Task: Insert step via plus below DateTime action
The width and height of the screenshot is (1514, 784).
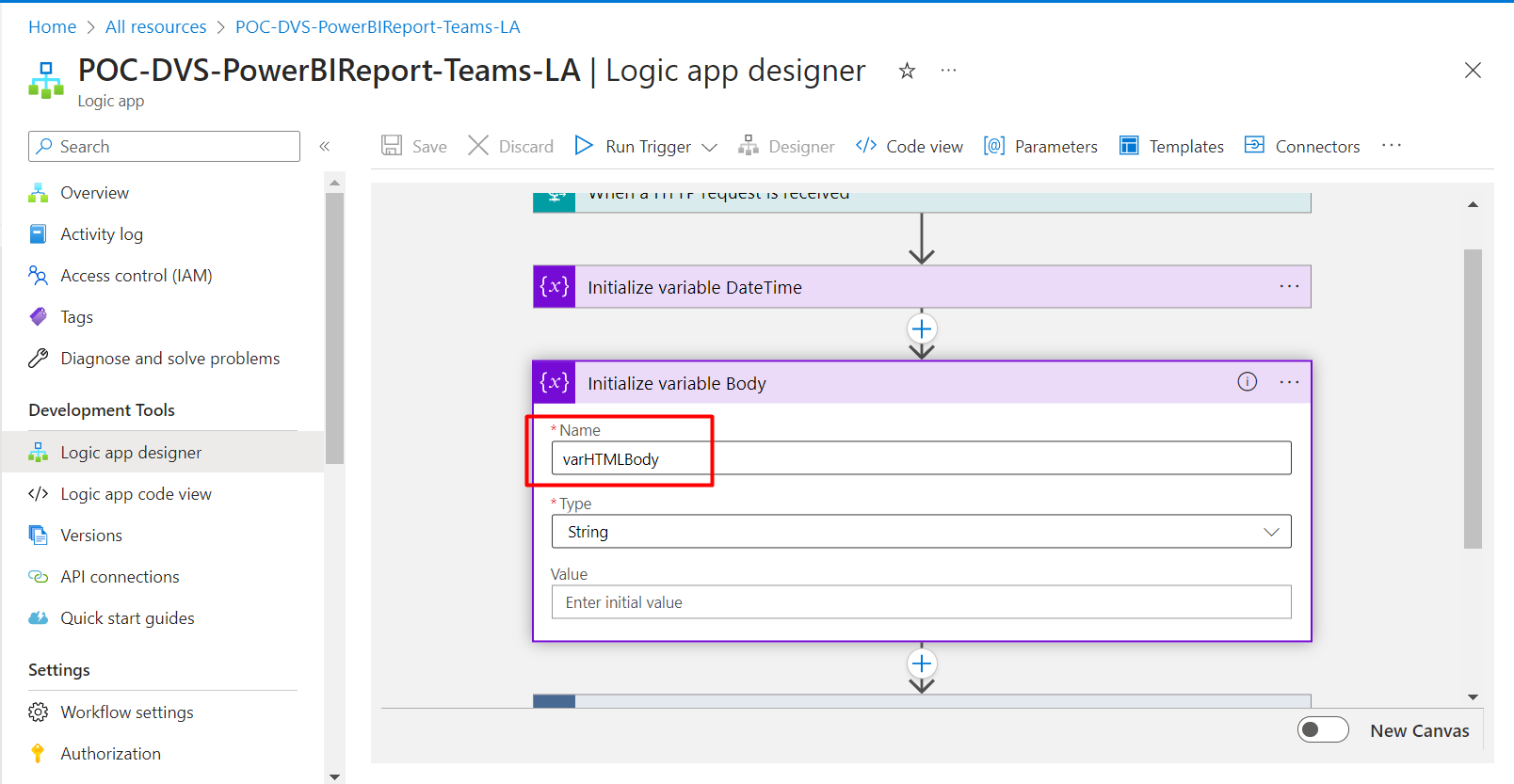Action: (922, 328)
